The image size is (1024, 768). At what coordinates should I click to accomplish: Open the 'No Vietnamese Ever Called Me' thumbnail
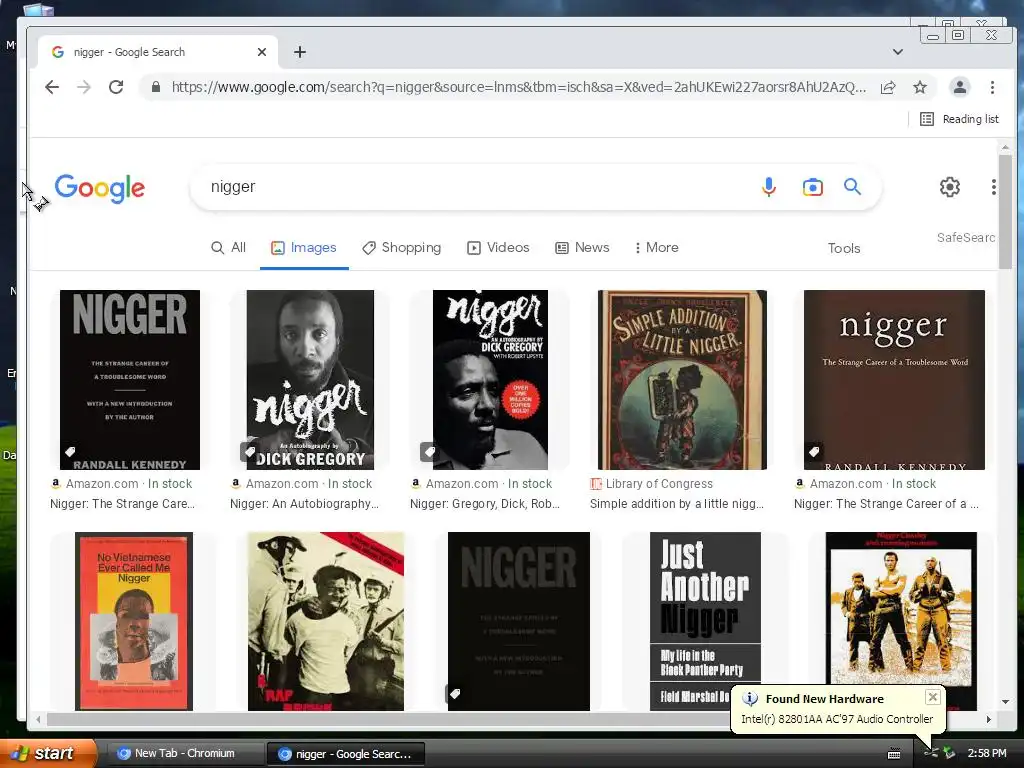(x=134, y=621)
